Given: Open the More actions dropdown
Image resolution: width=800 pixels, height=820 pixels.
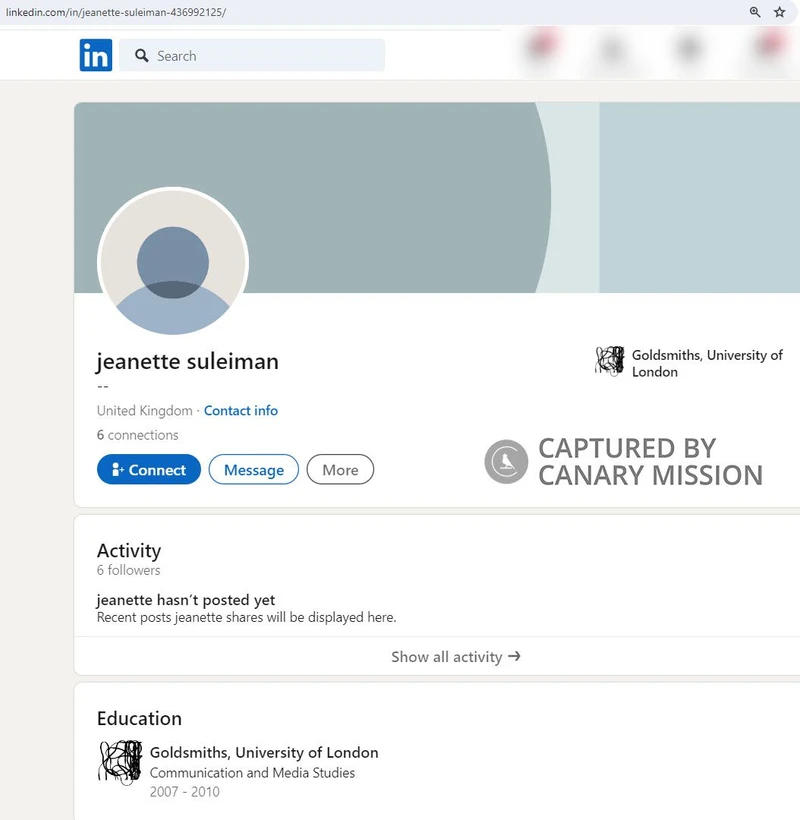Looking at the screenshot, I should [340, 470].
